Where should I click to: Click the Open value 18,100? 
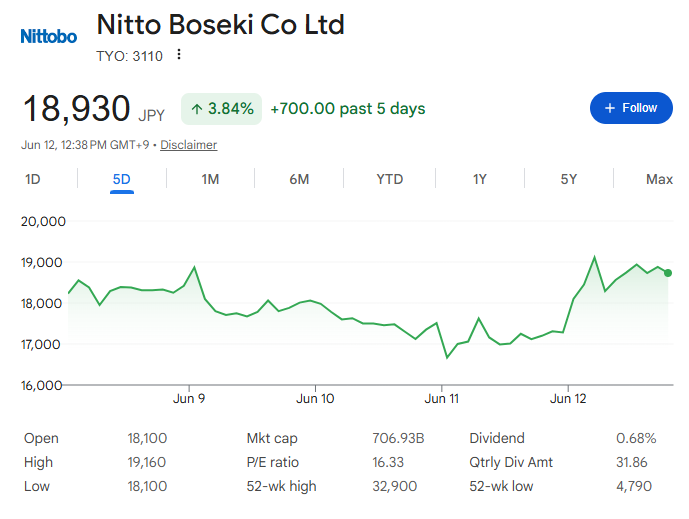(x=147, y=438)
